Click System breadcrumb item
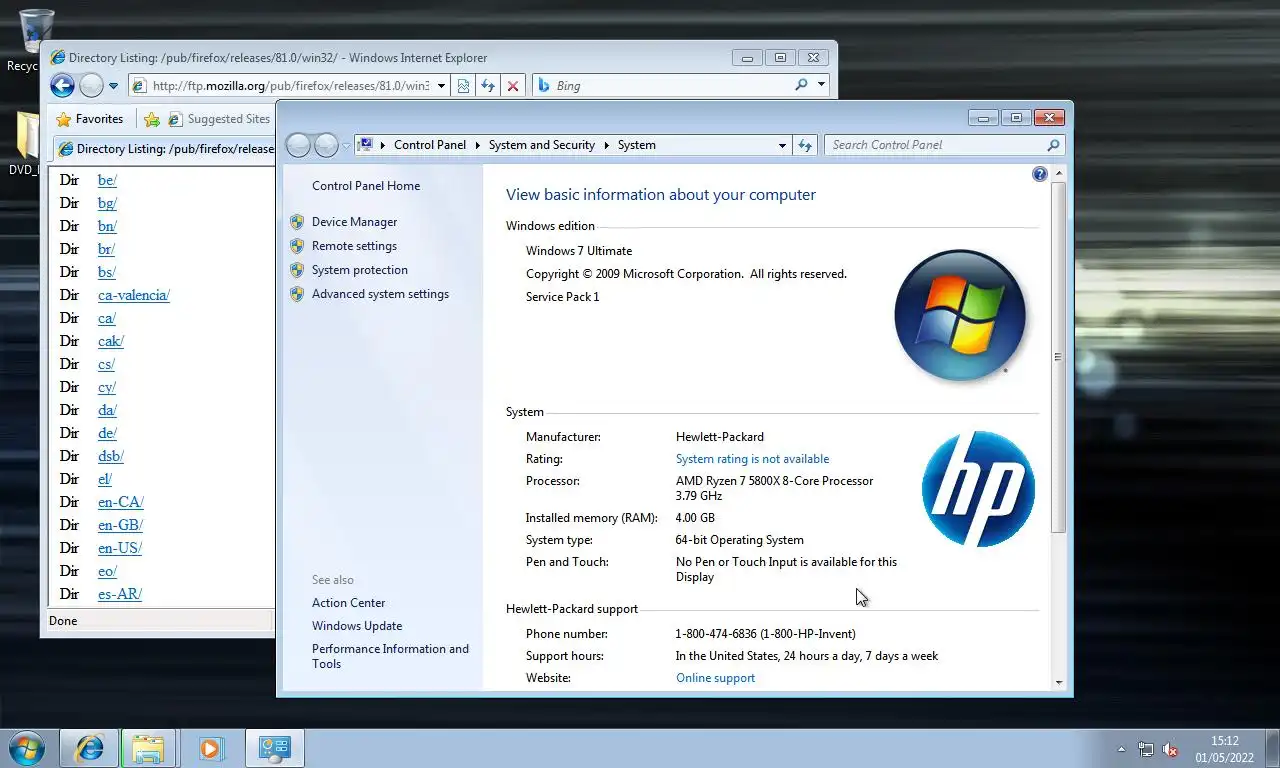This screenshot has height=768, width=1280. tap(636, 145)
